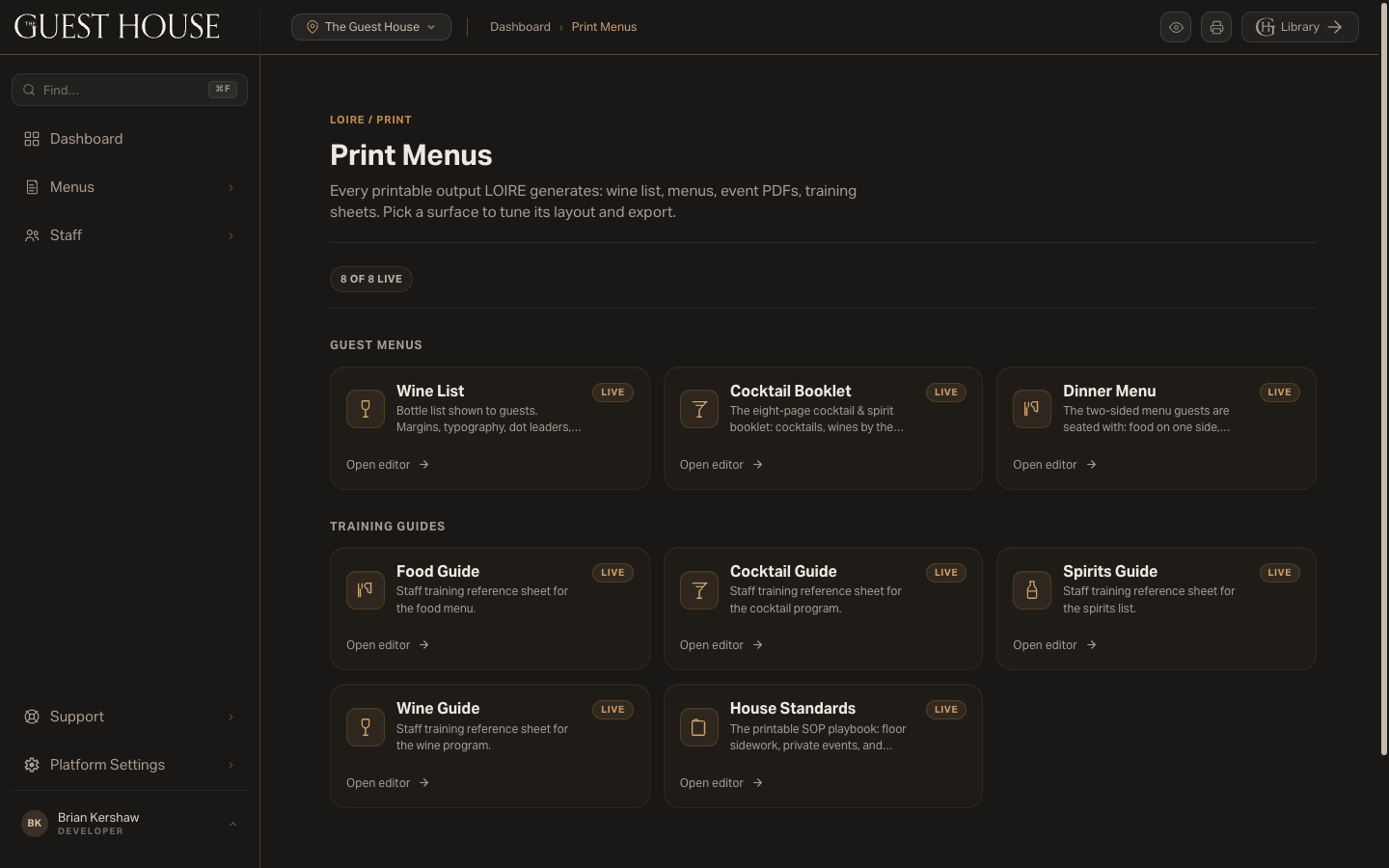Click the Wine Guide wine glass icon
The image size is (1389, 868).
pyautogui.click(x=366, y=727)
